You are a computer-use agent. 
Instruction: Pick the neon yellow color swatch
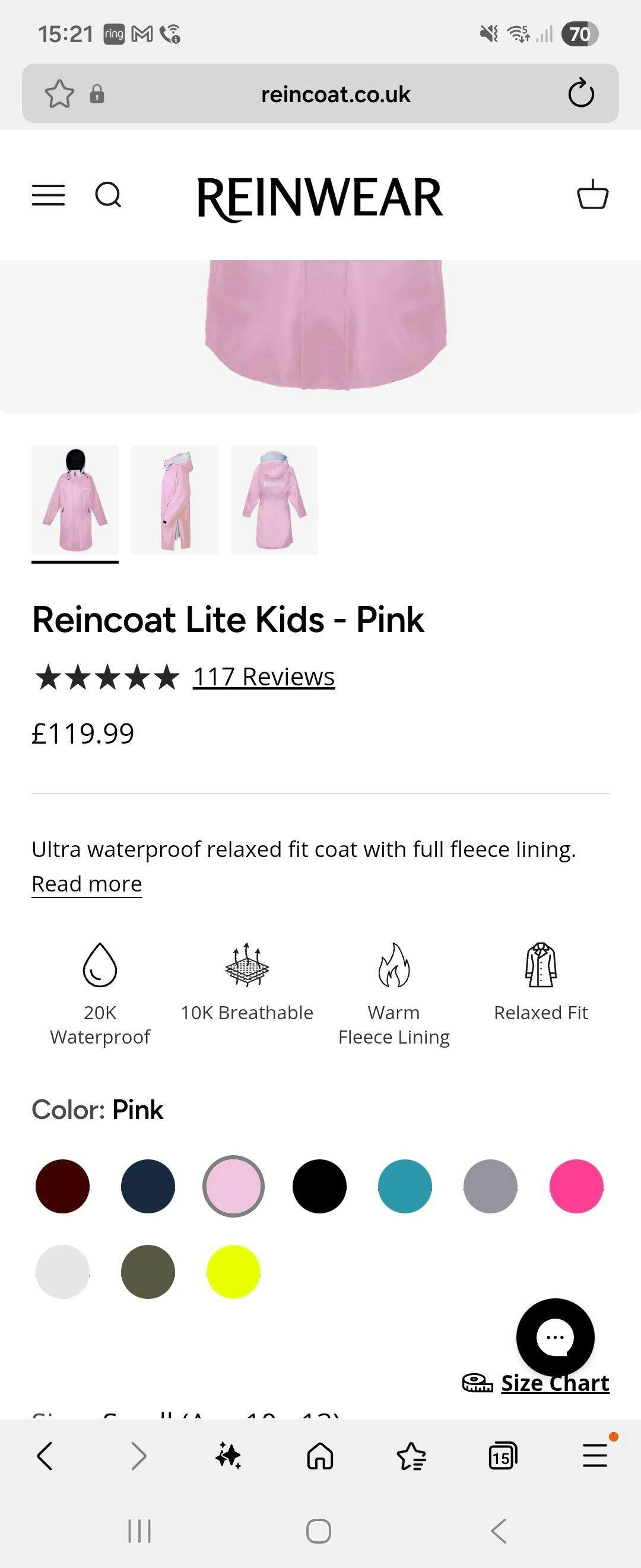pos(233,1272)
